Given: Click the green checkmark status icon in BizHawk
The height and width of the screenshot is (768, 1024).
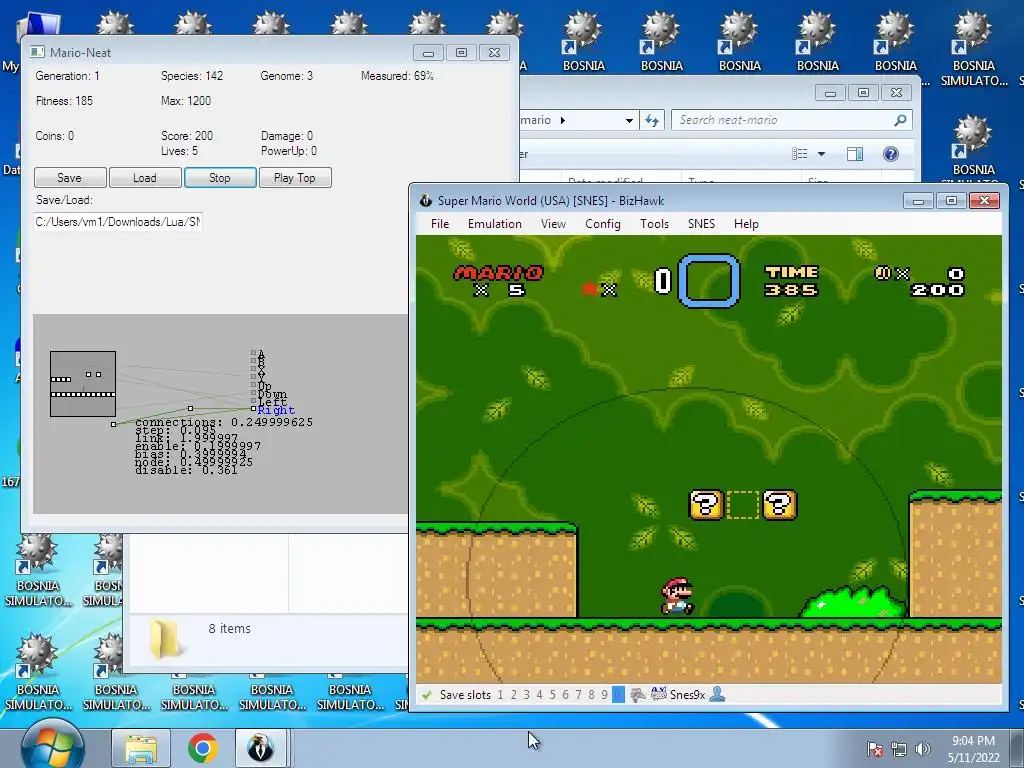Looking at the screenshot, I should (426, 695).
